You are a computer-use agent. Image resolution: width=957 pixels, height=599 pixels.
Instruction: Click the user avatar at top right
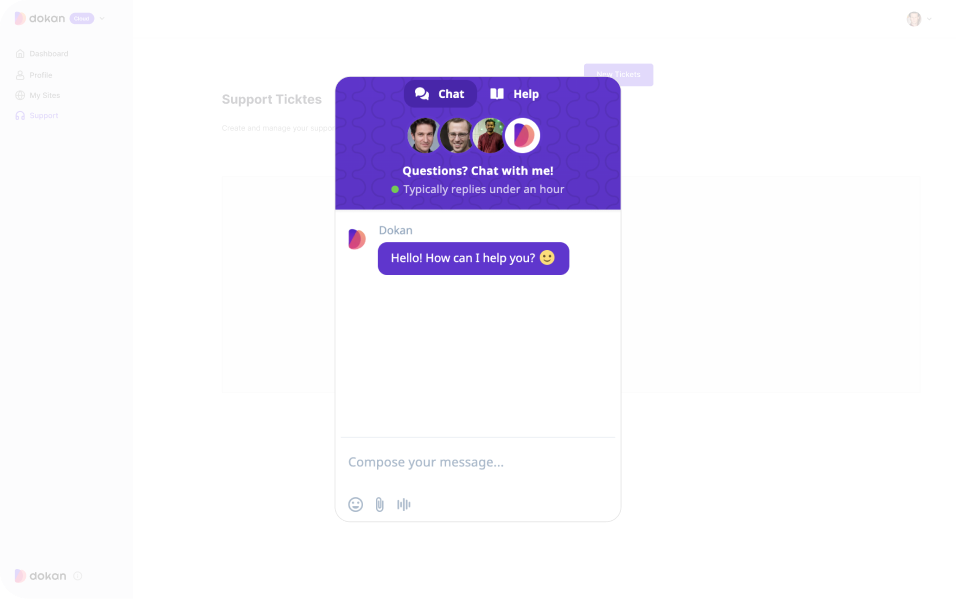[914, 19]
